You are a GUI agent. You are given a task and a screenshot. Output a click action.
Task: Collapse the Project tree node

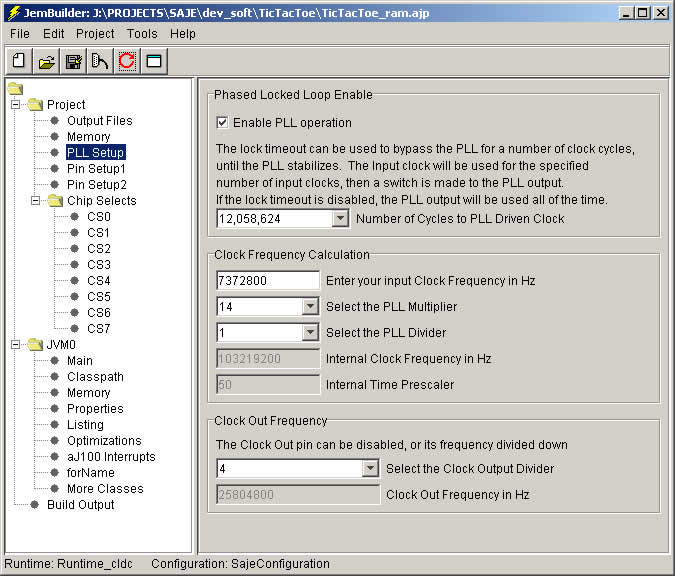click(x=15, y=104)
